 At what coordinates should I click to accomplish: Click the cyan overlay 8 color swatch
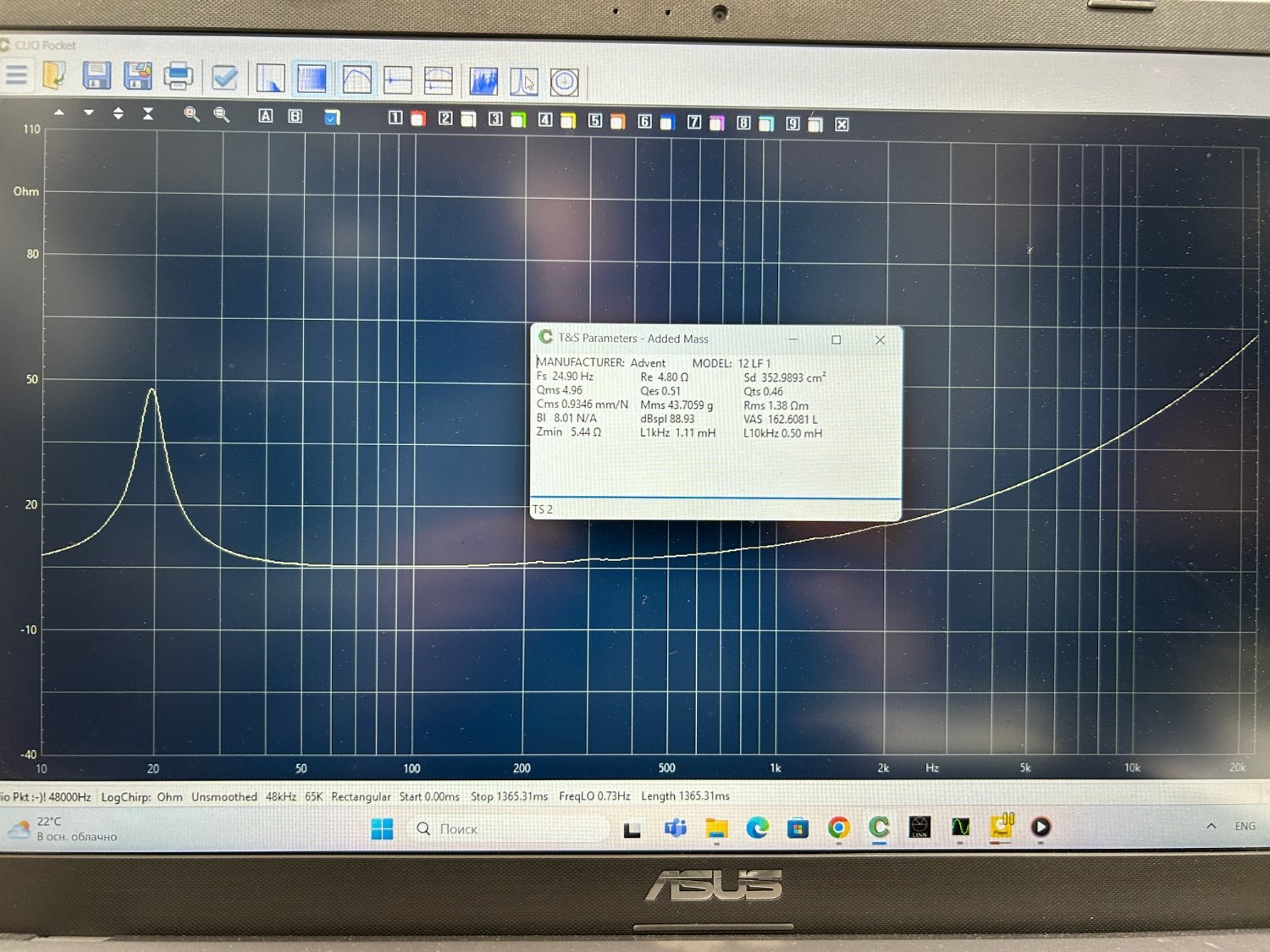pyautogui.click(x=766, y=125)
